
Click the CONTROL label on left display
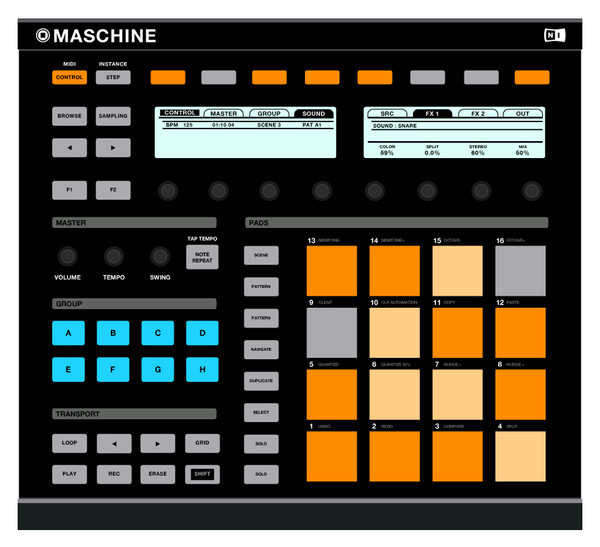tap(180, 113)
